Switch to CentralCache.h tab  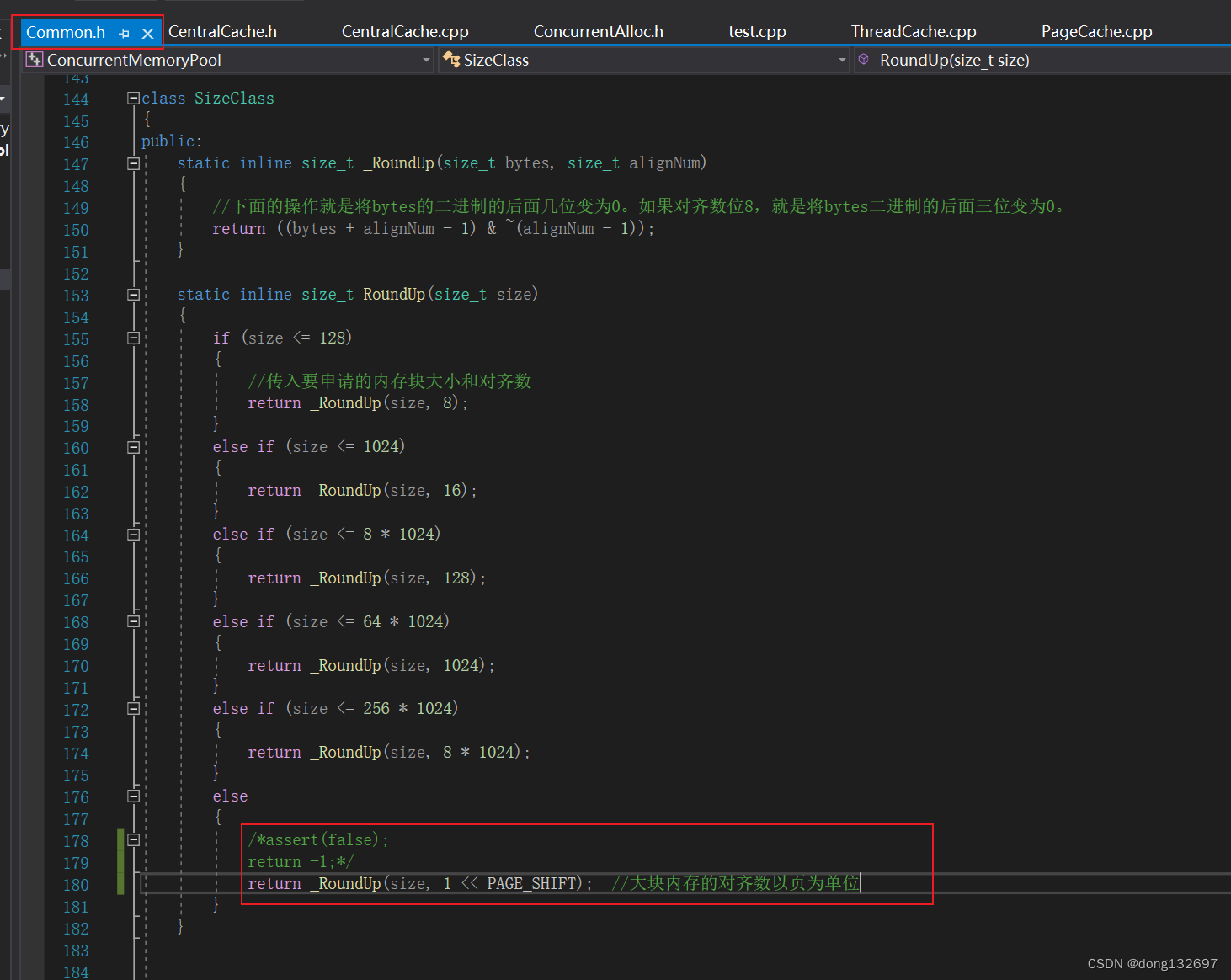coord(222,32)
